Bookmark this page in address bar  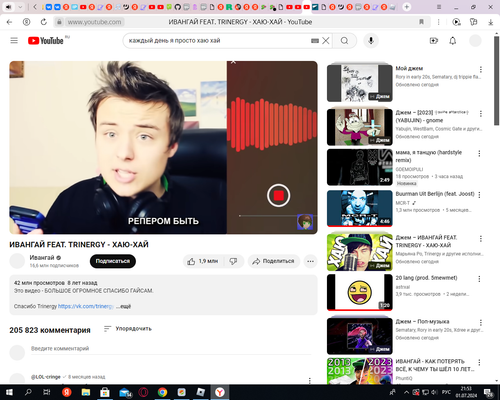tap(421, 22)
